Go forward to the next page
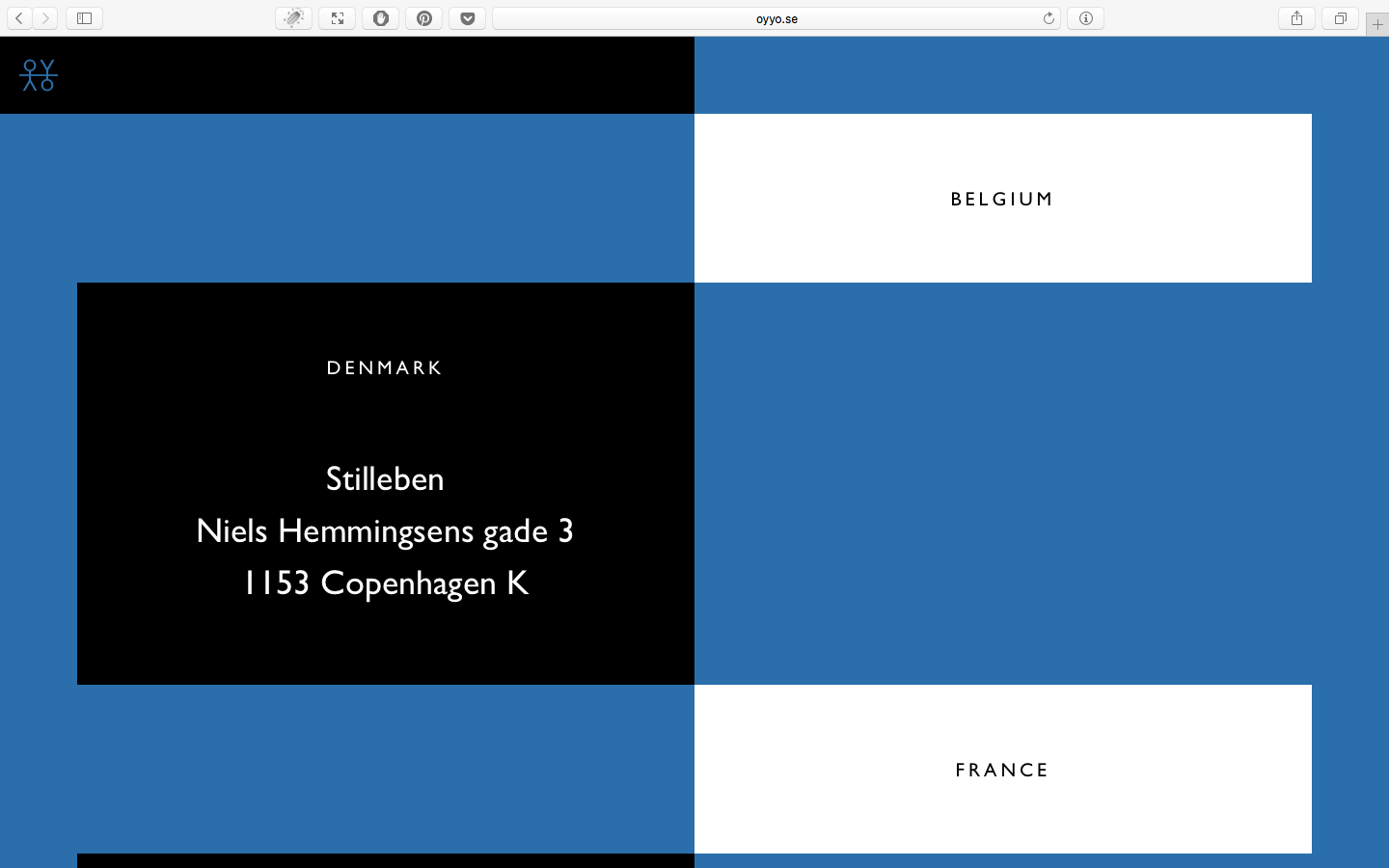 (x=45, y=18)
